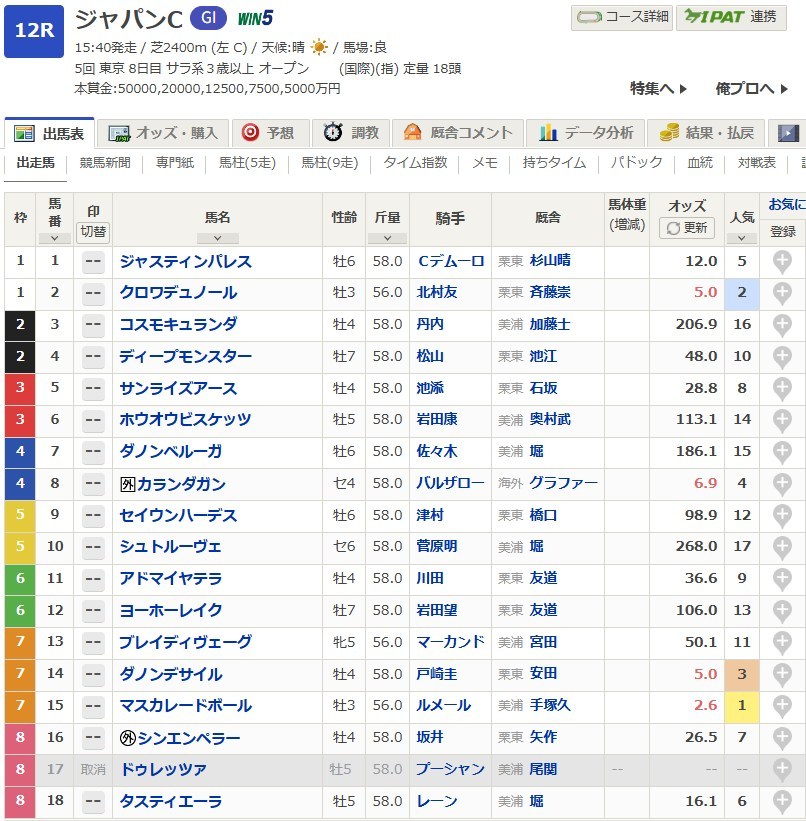Open the コース詳細 course details button
806x821 pixels.
(x=621, y=17)
